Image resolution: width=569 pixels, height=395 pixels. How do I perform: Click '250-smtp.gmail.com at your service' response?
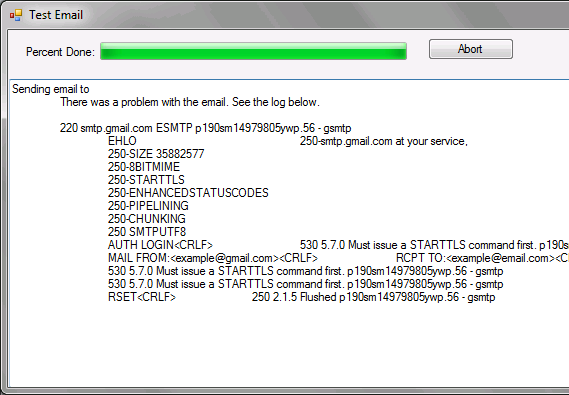(384, 141)
